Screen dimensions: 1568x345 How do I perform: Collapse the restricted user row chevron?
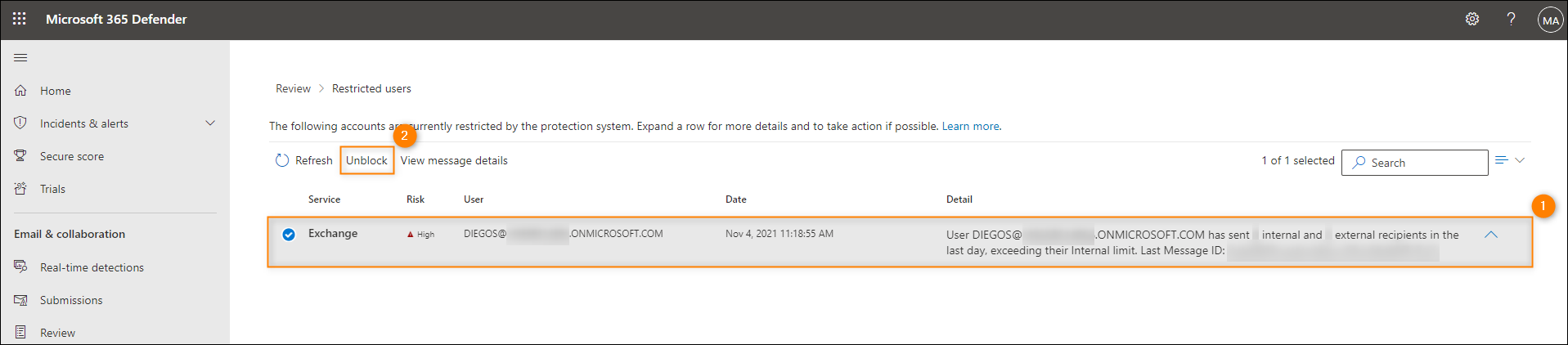click(x=1491, y=235)
